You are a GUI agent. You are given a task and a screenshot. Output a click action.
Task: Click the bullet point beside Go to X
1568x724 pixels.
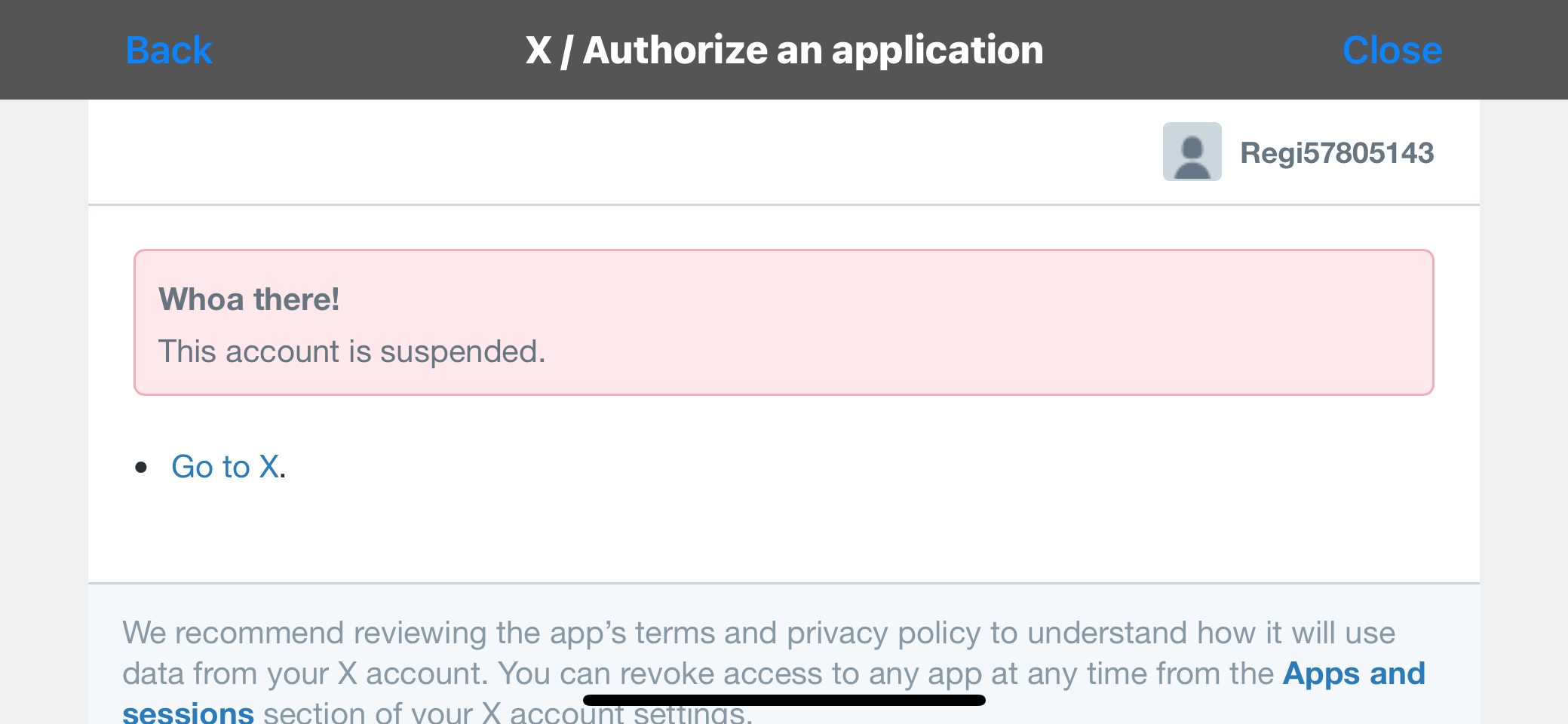coord(141,468)
